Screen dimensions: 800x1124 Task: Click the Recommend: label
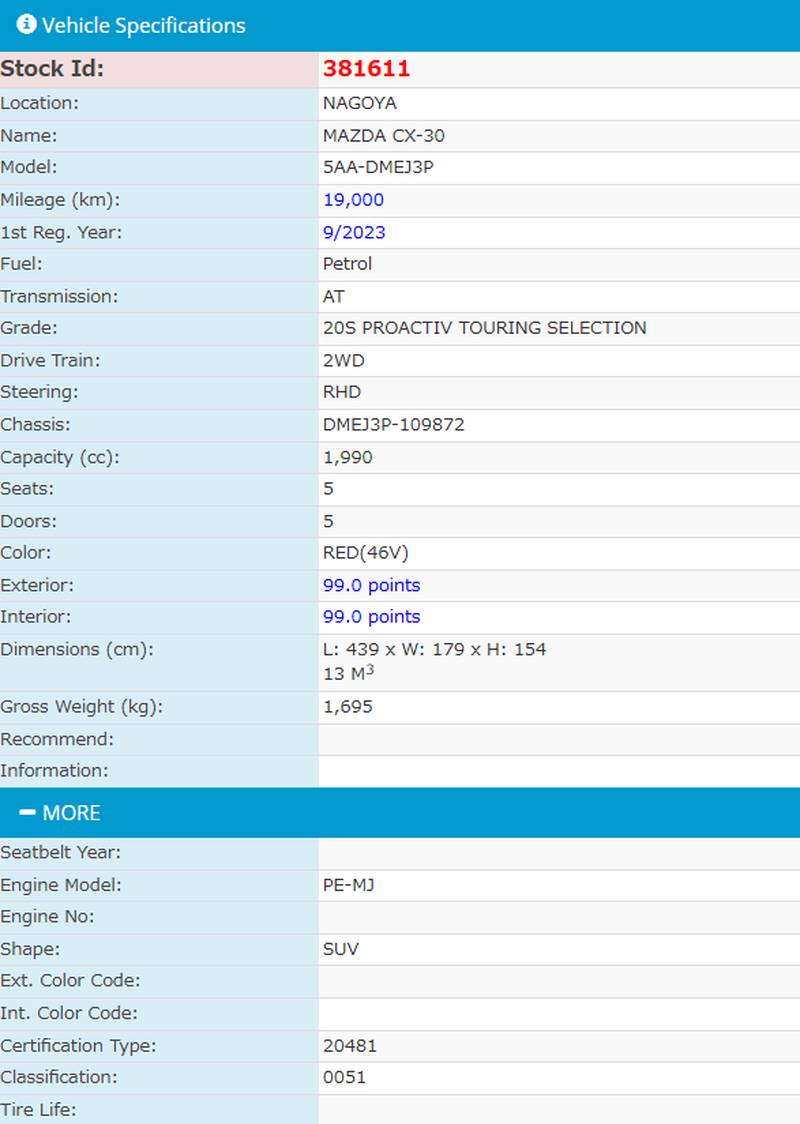(x=57, y=739)
